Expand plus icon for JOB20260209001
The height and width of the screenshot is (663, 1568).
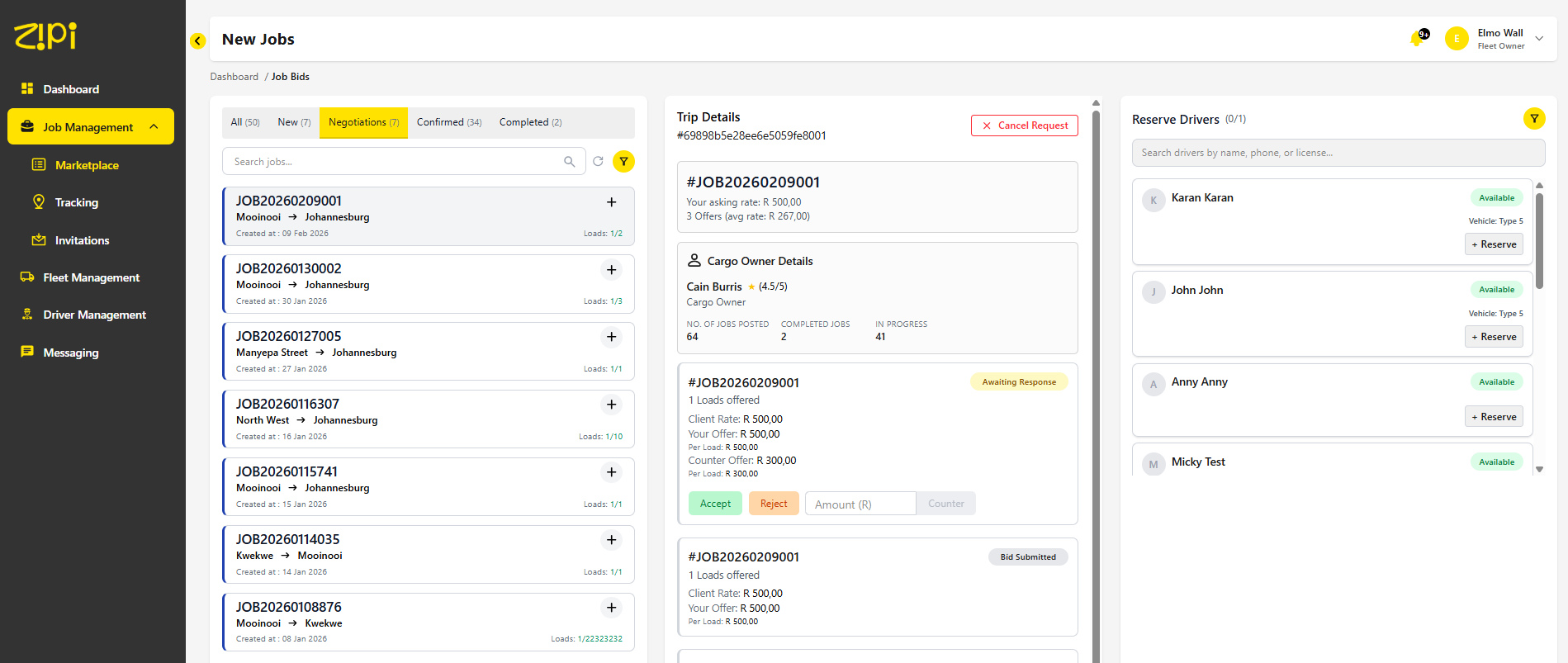pos(612,202)
